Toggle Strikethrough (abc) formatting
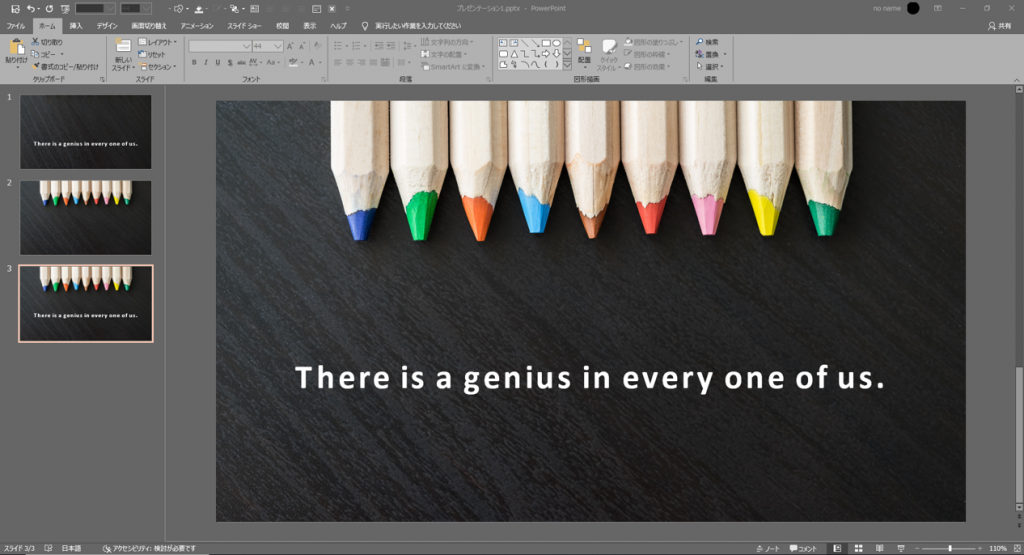This screenshot has width=1024, height=555. click(242, 63)
